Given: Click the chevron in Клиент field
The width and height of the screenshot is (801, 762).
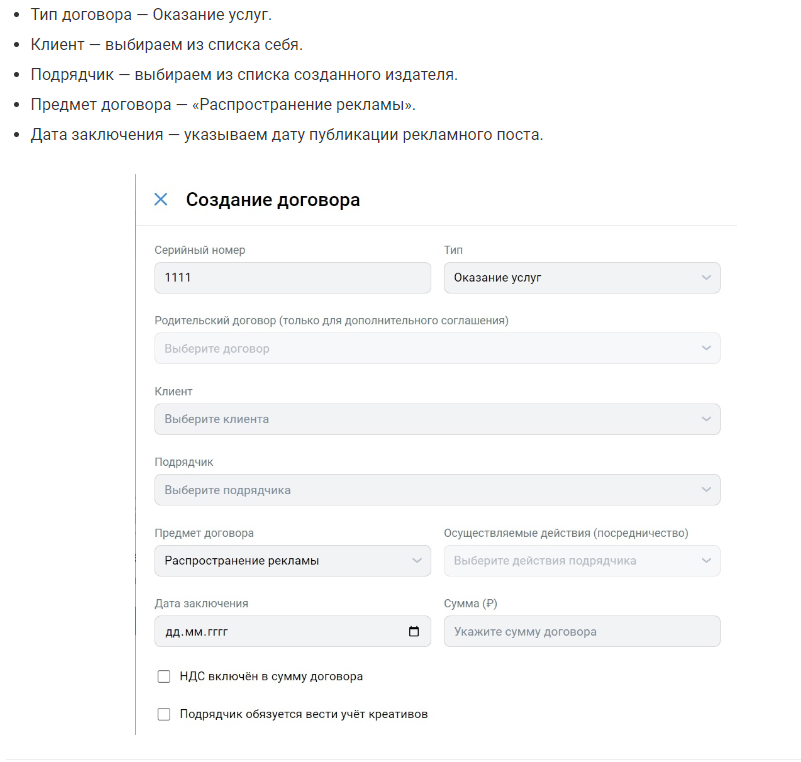Looking at the screenshot, I should 706,419.
